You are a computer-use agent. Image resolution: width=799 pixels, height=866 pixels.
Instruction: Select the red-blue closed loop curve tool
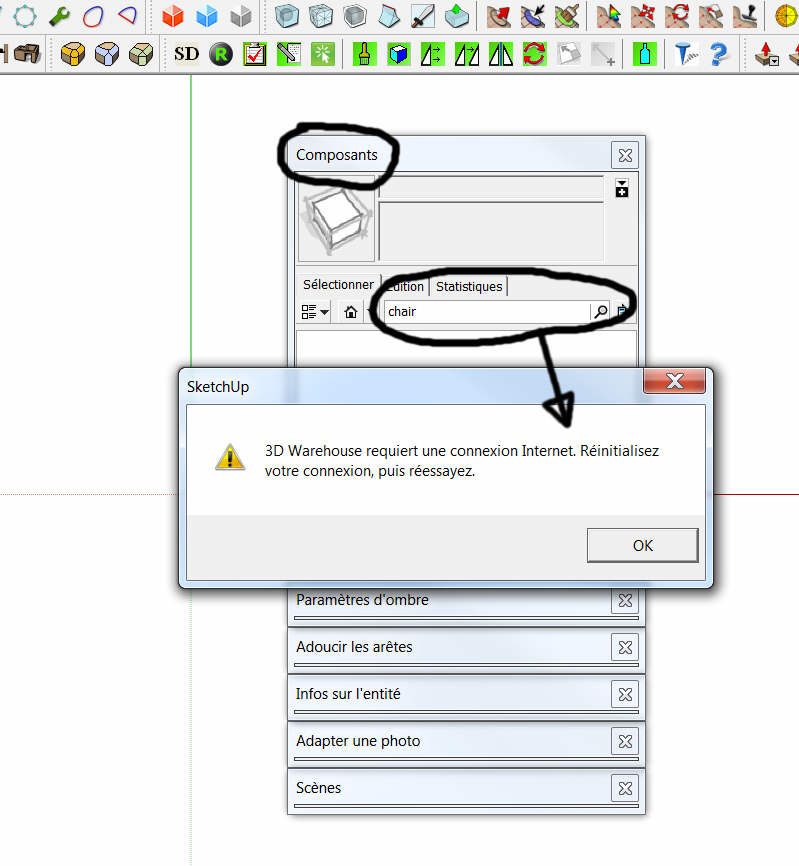click(93, 15)
